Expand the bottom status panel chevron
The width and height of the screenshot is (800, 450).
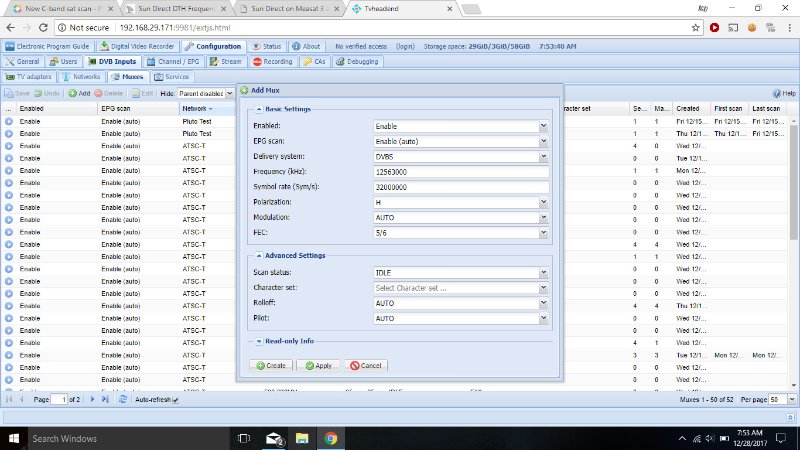pos(790,417)
